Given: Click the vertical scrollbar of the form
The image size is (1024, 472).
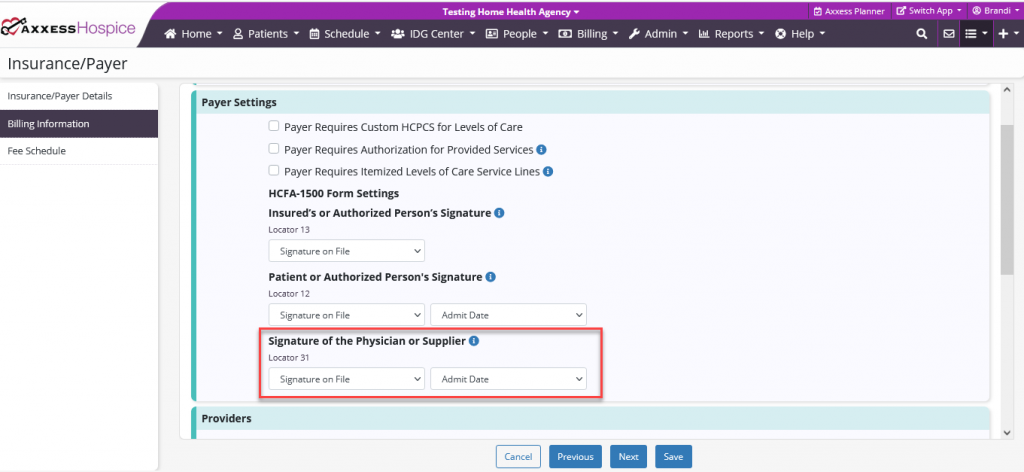Looking at the screenshot, I should click(x=1007, y=200).
